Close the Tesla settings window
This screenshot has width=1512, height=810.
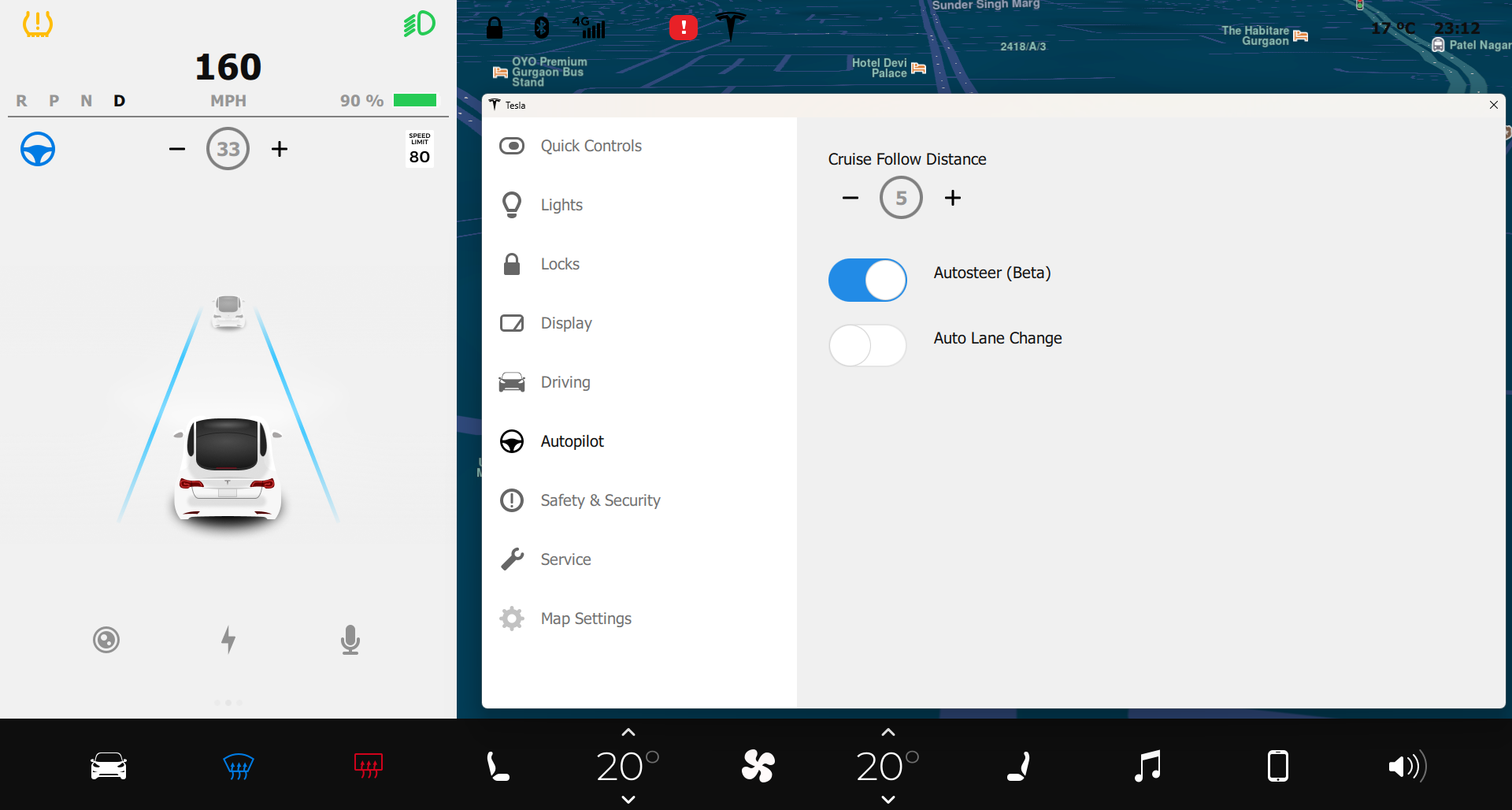[1494, 105]
